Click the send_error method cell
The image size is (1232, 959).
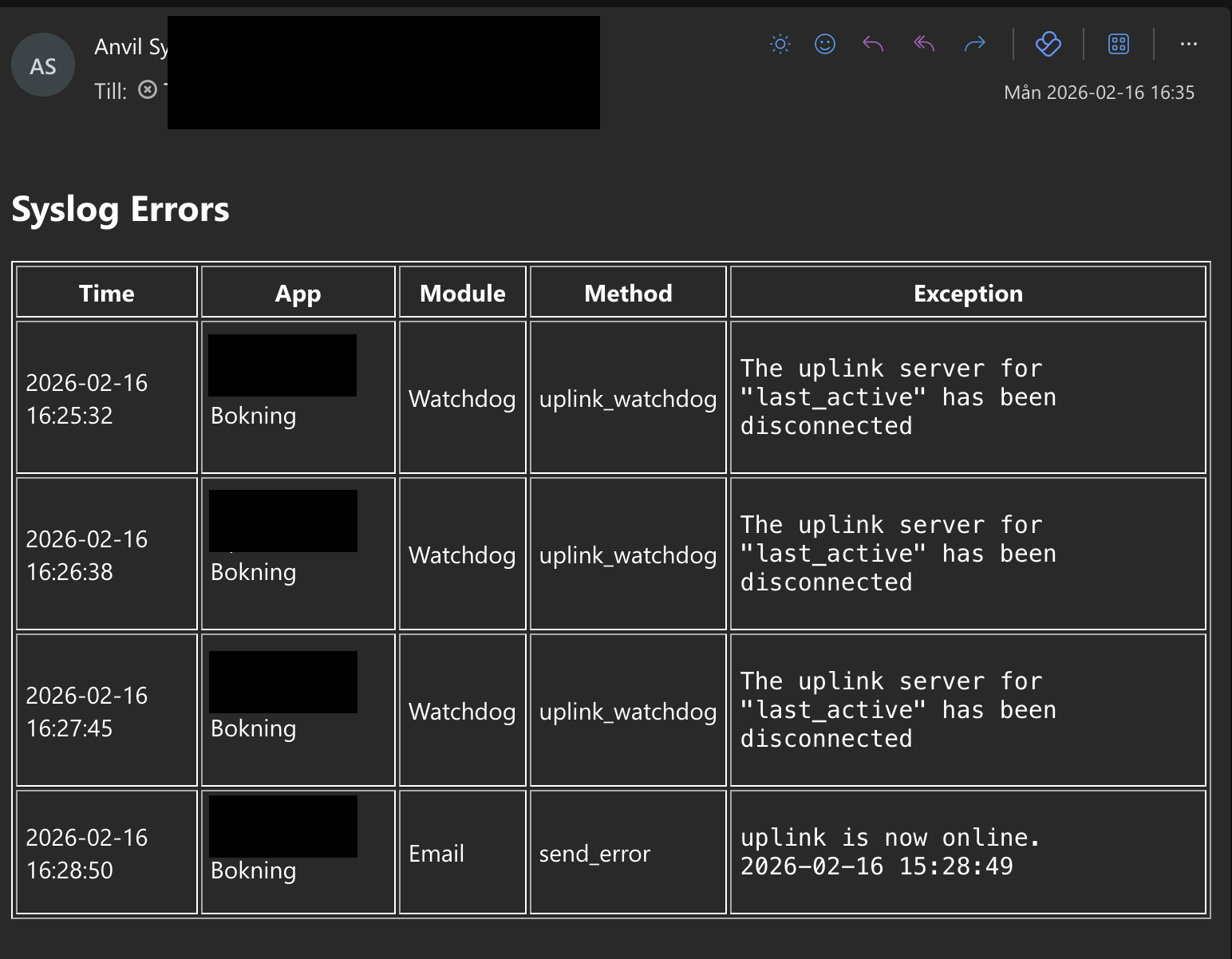click(594, 854)
